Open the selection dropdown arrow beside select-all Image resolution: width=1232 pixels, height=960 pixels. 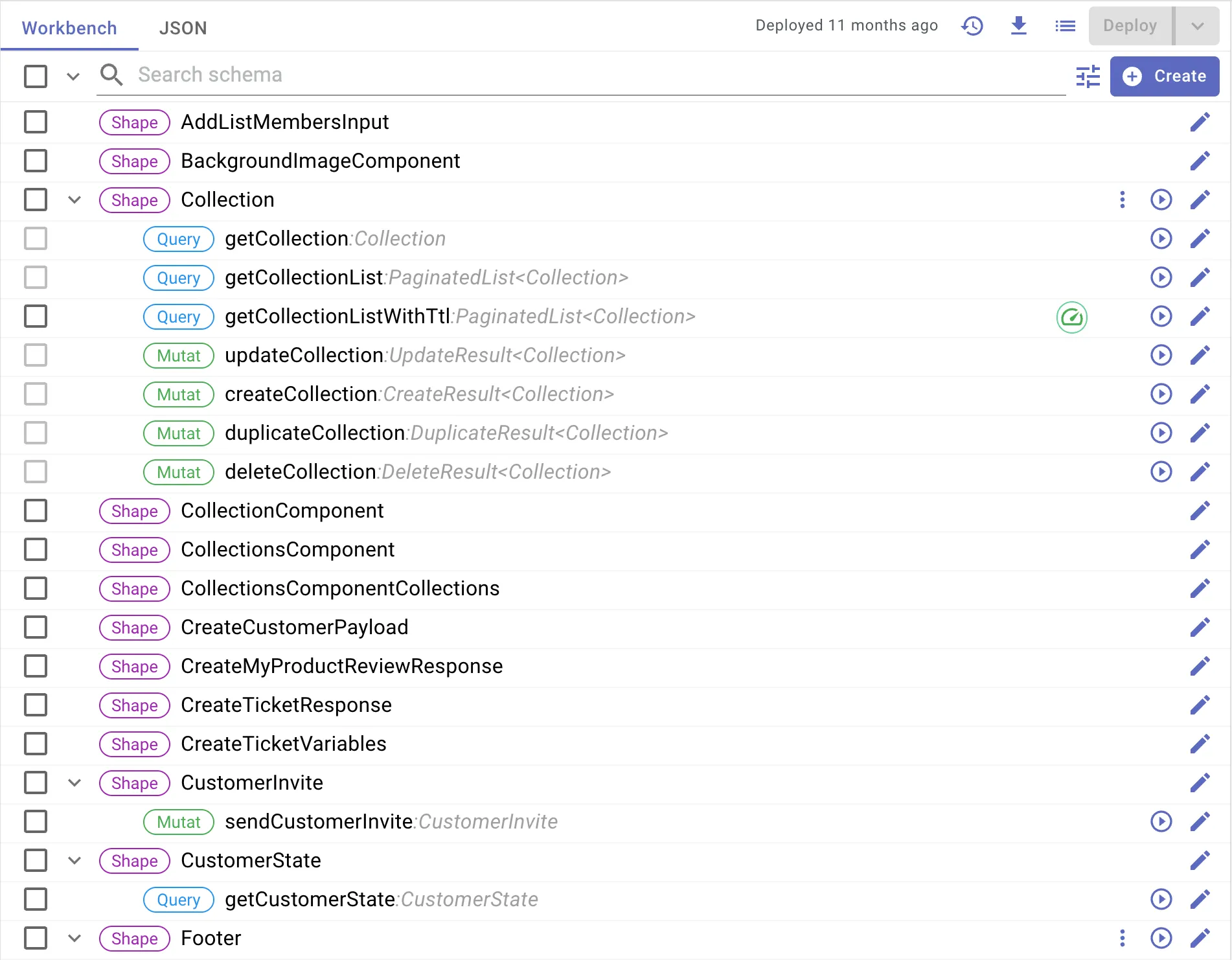[x=73, y=76]
